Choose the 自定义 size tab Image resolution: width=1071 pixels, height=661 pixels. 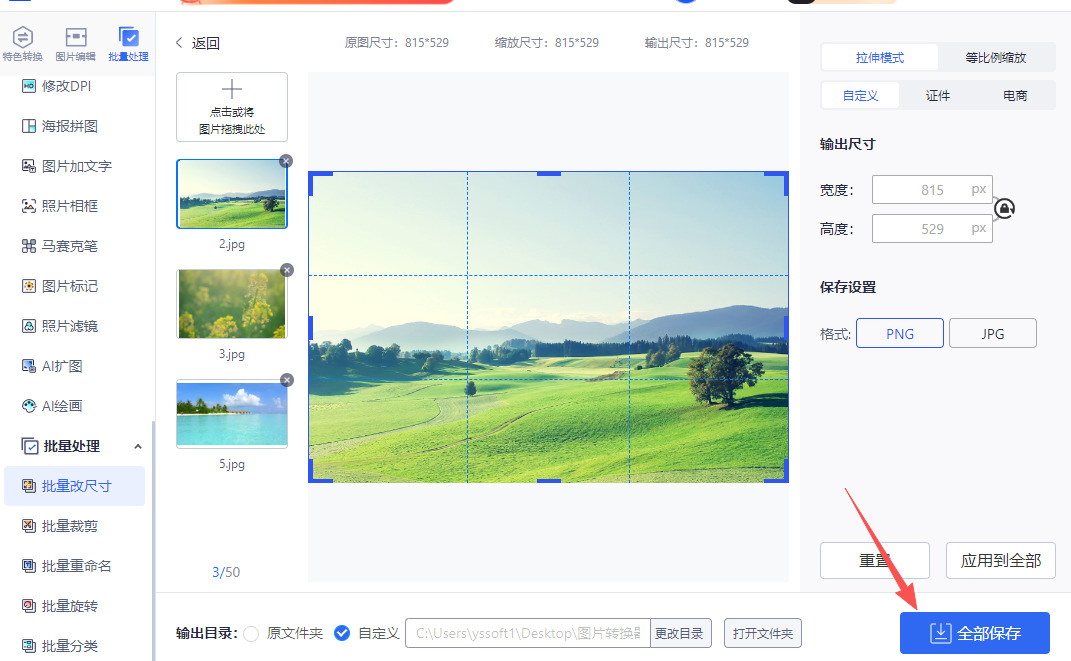click(x=860, y=96)
